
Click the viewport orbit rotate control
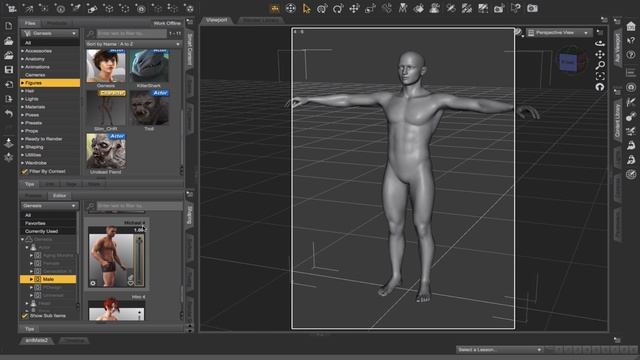600,43
